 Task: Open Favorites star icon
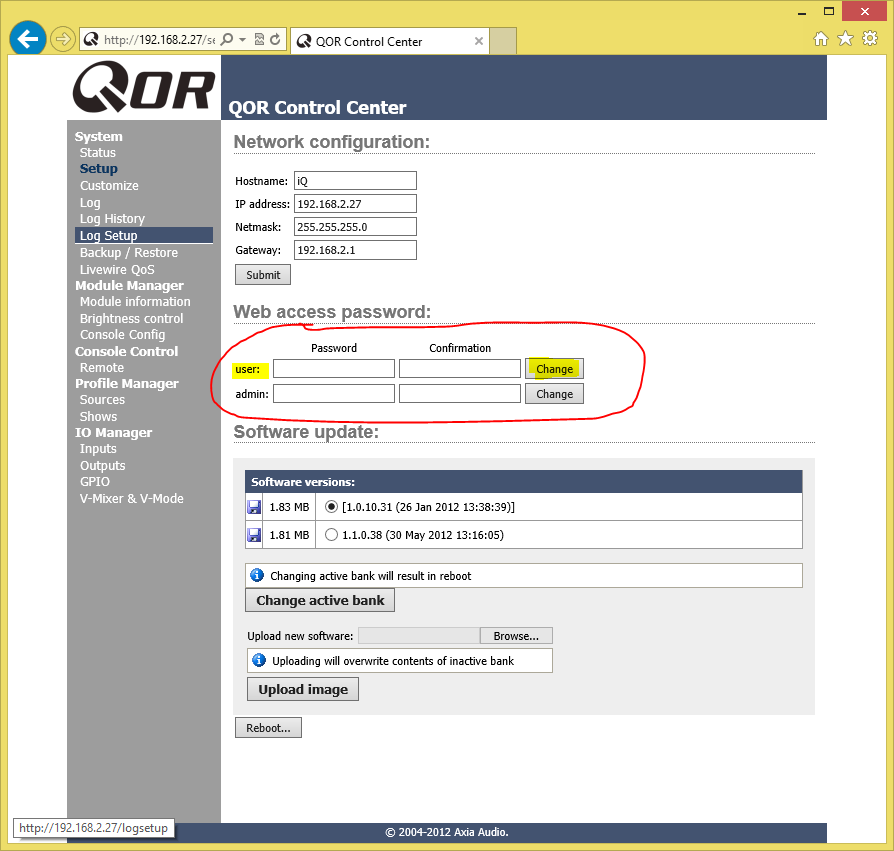pyautogui.click(x=845, y=39)
